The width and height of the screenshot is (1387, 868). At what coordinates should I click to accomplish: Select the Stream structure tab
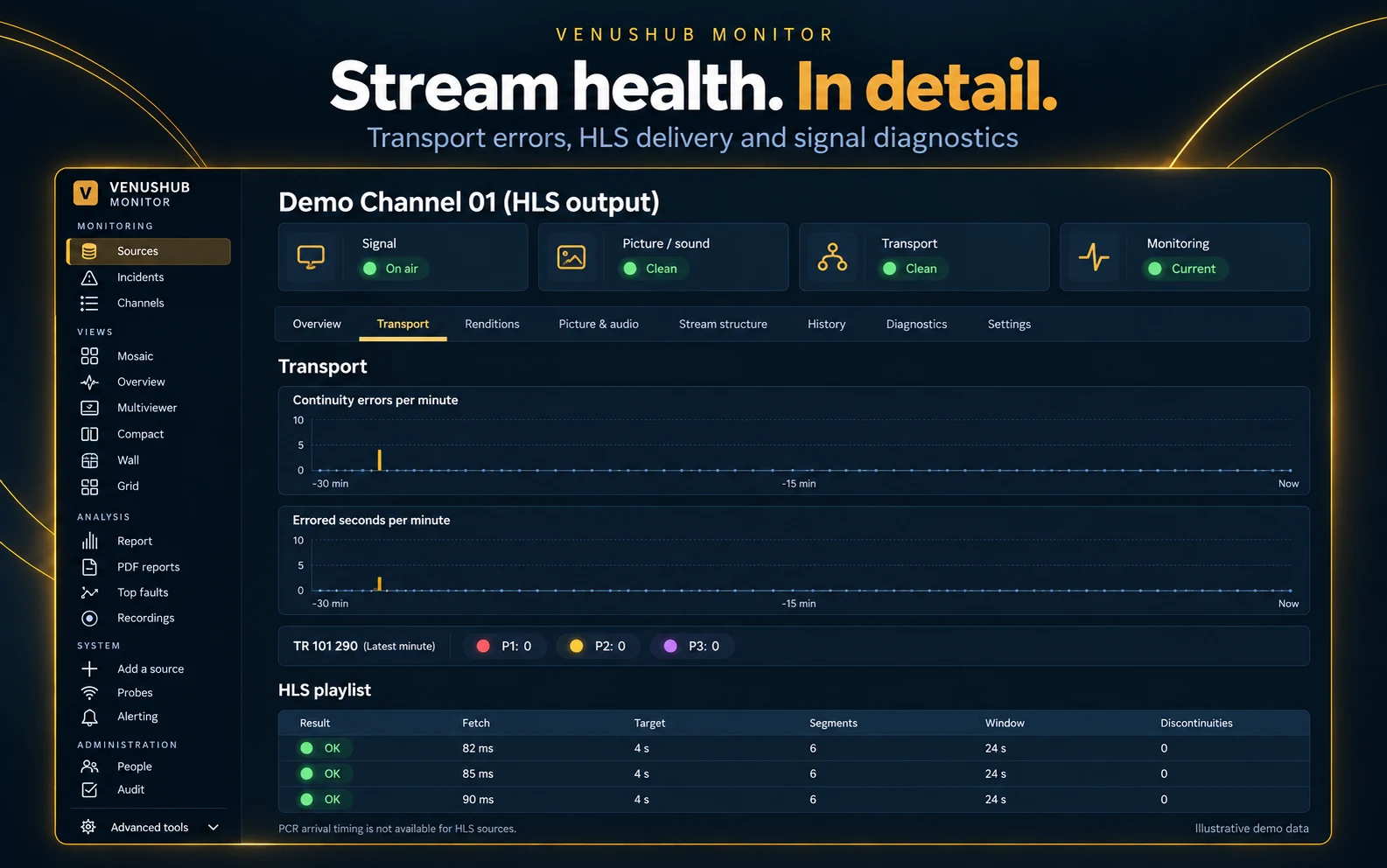point(723,324)
